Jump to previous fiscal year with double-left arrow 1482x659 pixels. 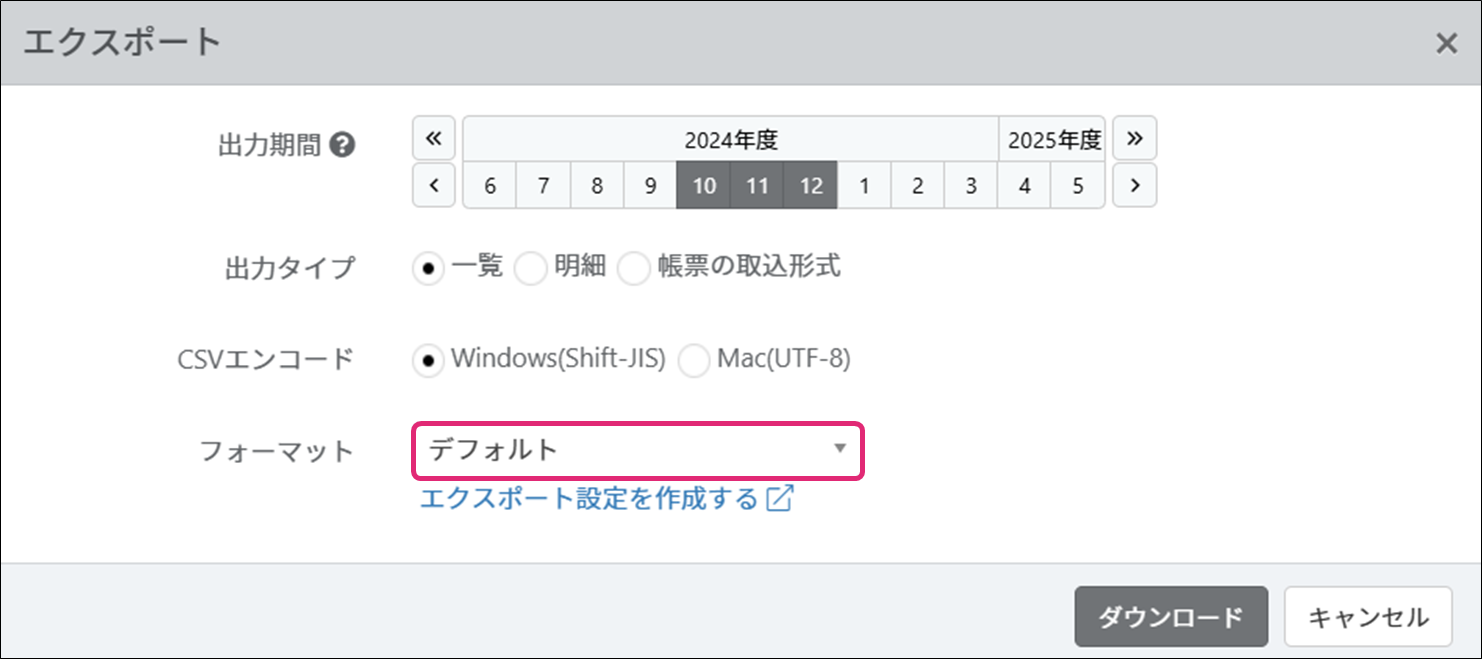coord(434,139)
